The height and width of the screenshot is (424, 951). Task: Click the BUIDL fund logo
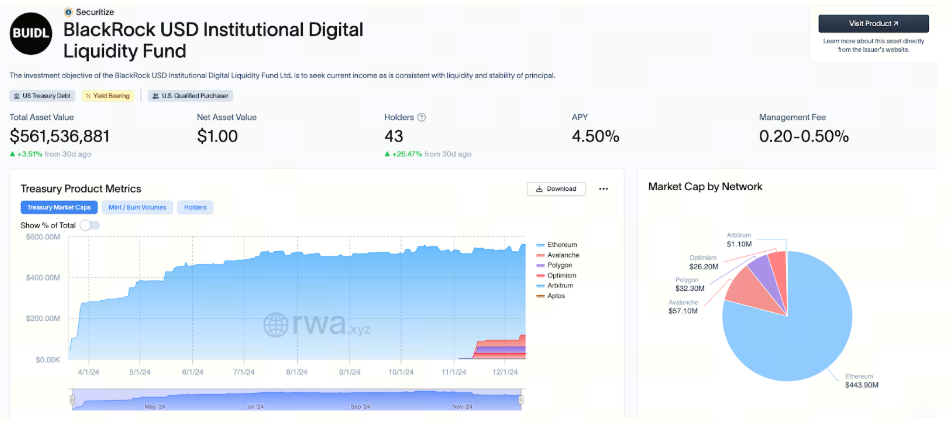coord(33,35)
